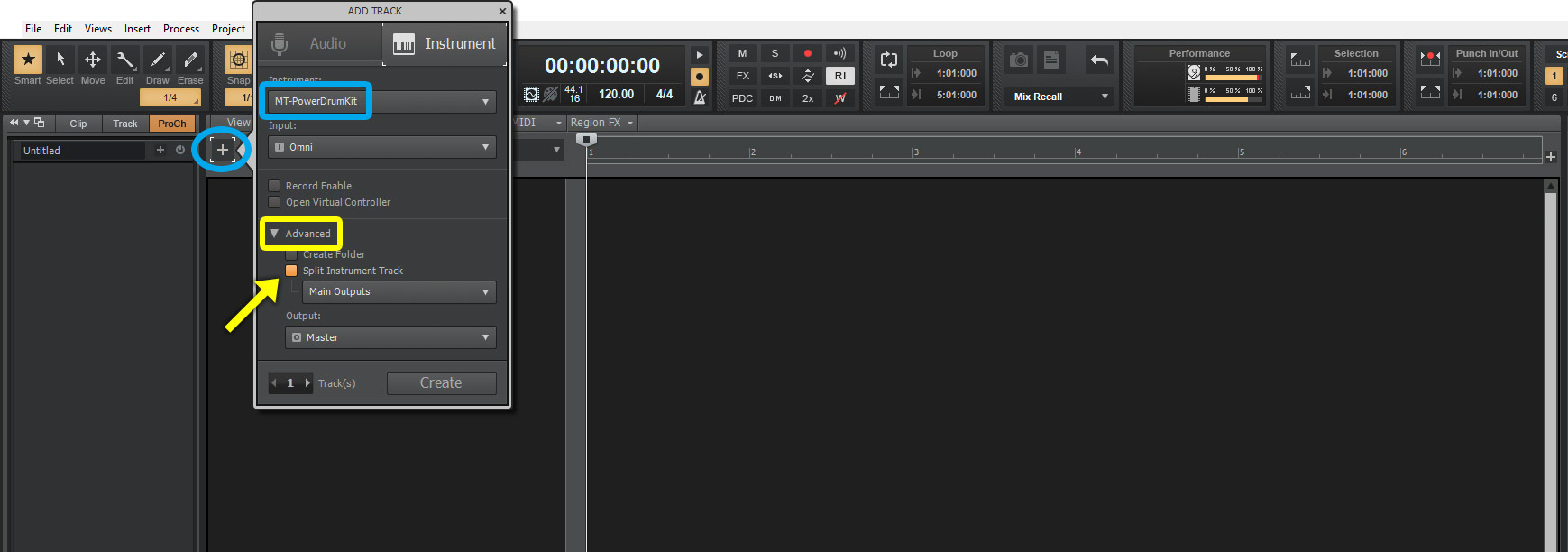Click the Create button

point(442,383)
